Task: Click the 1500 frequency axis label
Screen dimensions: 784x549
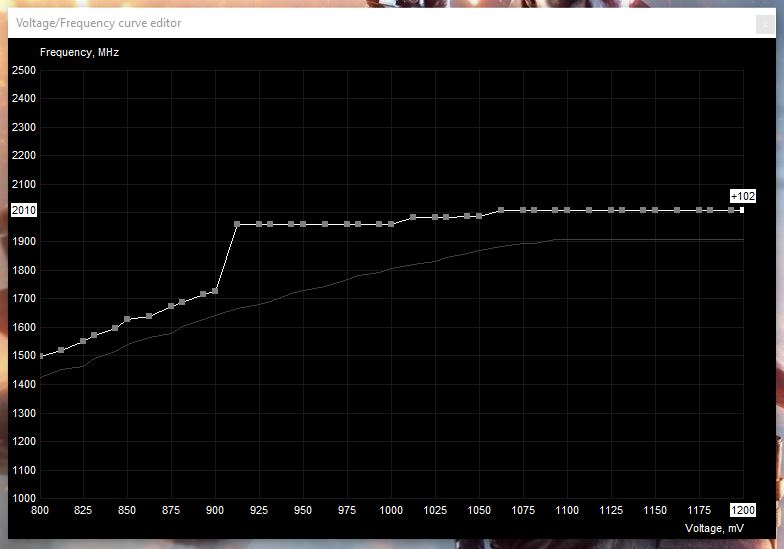Action: click(24, 356)
